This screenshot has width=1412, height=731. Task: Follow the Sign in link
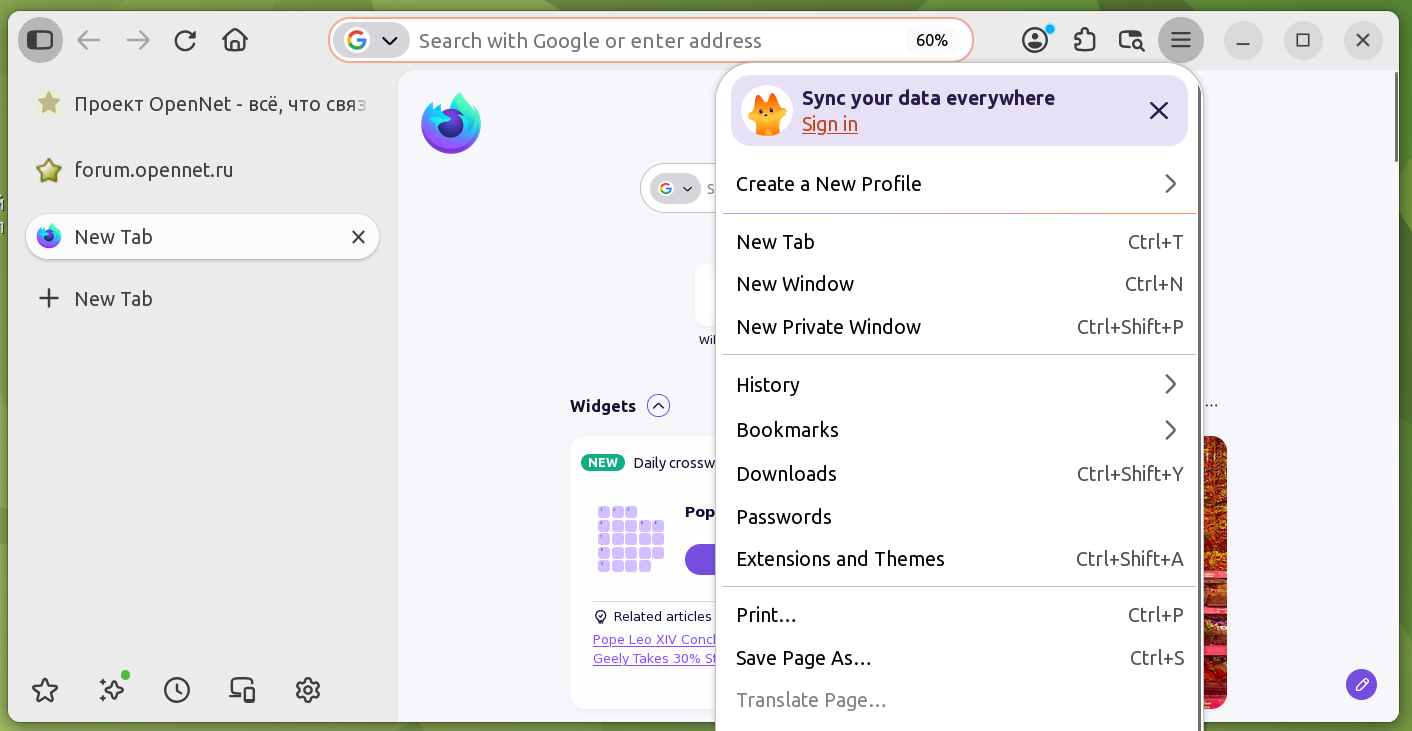830,124
